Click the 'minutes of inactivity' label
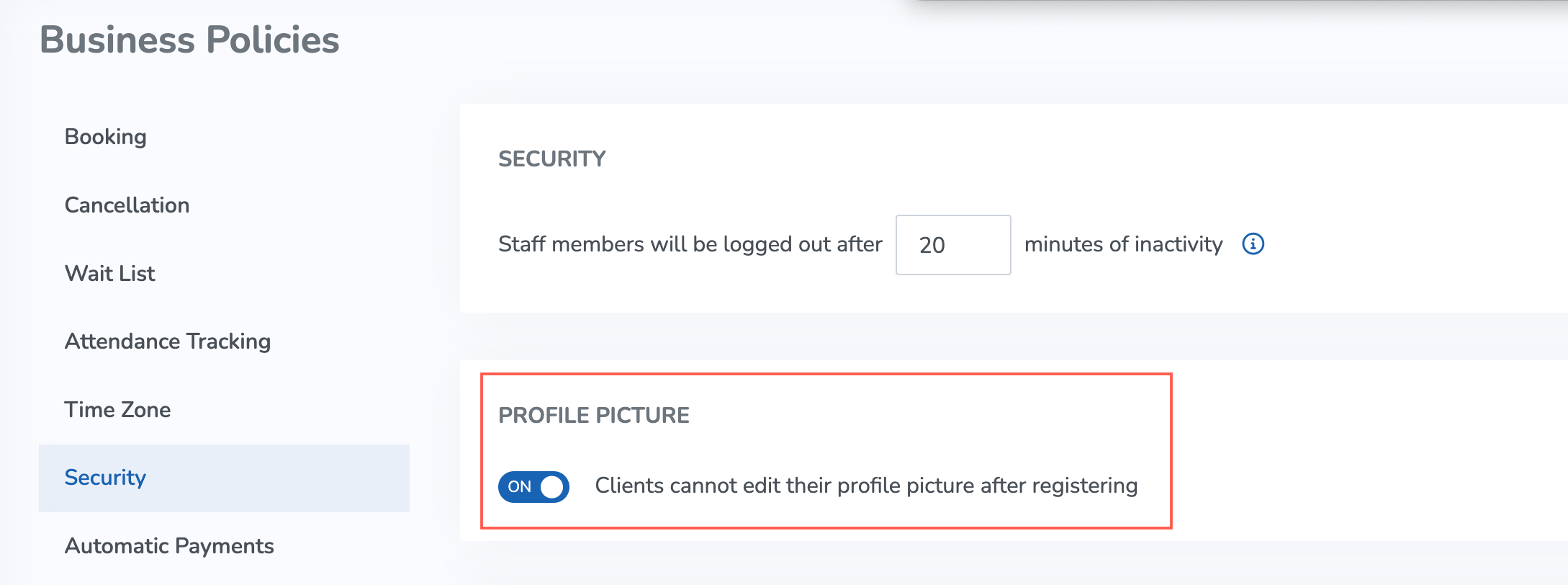The width and height of the screenshot is (1568, 585). coord(1124,244)
